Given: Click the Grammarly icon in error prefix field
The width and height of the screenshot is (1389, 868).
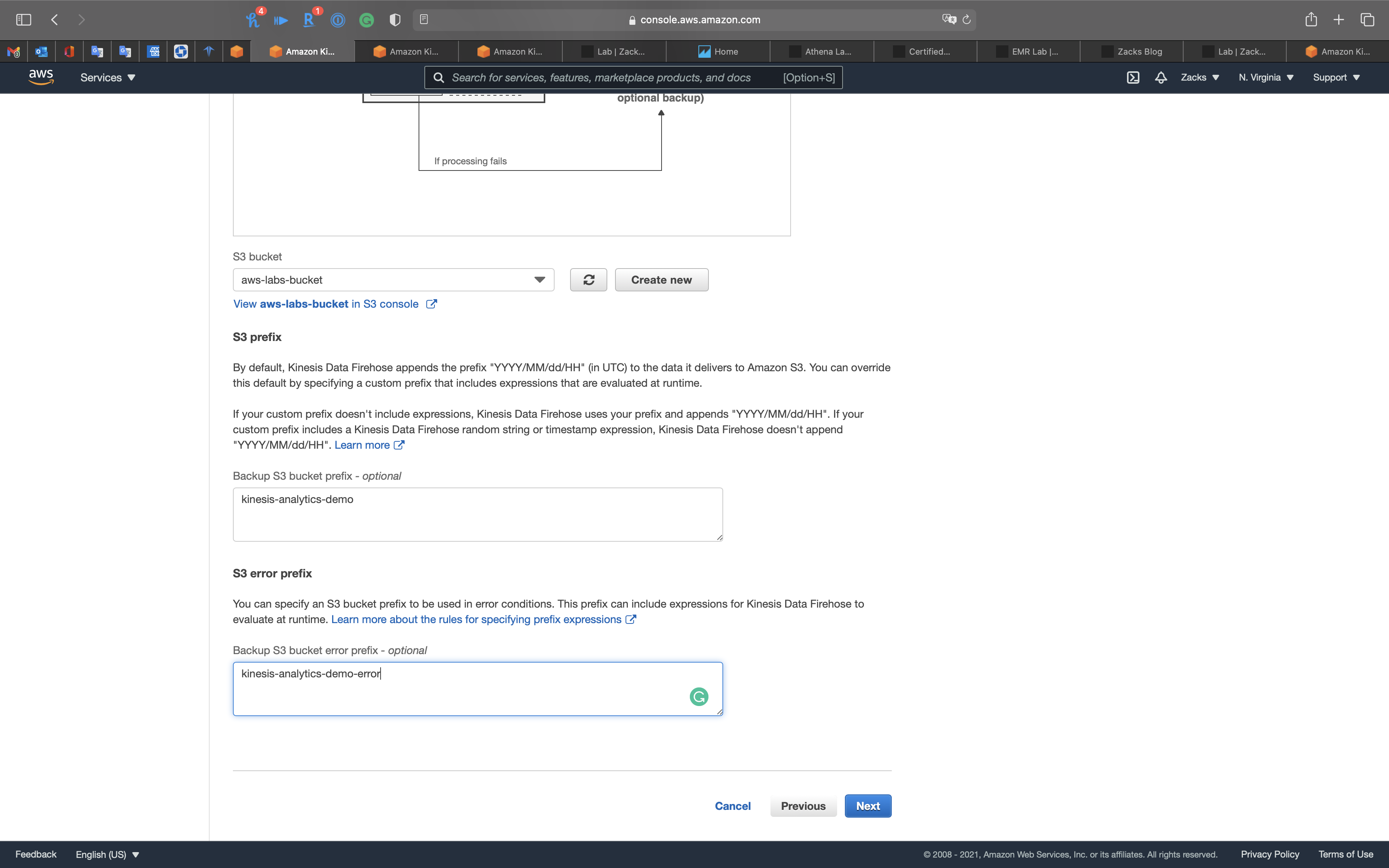Looking at the screenshot, I should click(x=698, y=696).
